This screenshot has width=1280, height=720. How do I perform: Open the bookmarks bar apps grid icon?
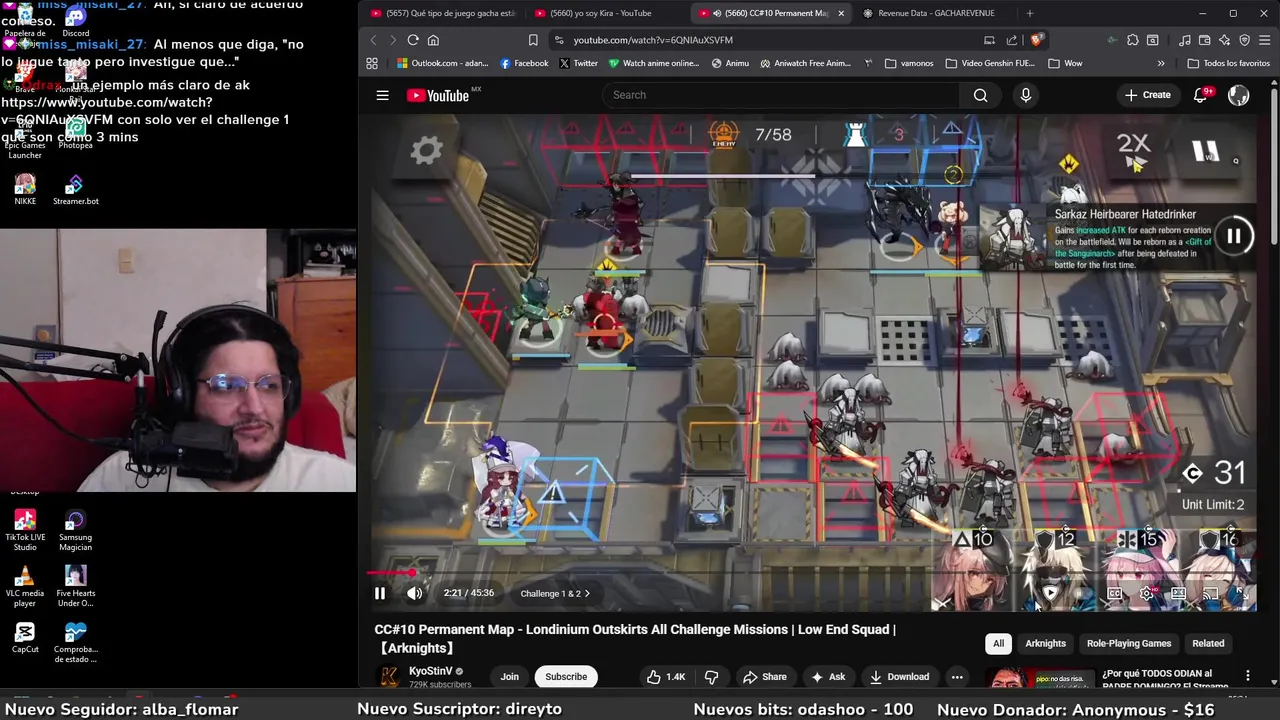click(x=372, y=63)
